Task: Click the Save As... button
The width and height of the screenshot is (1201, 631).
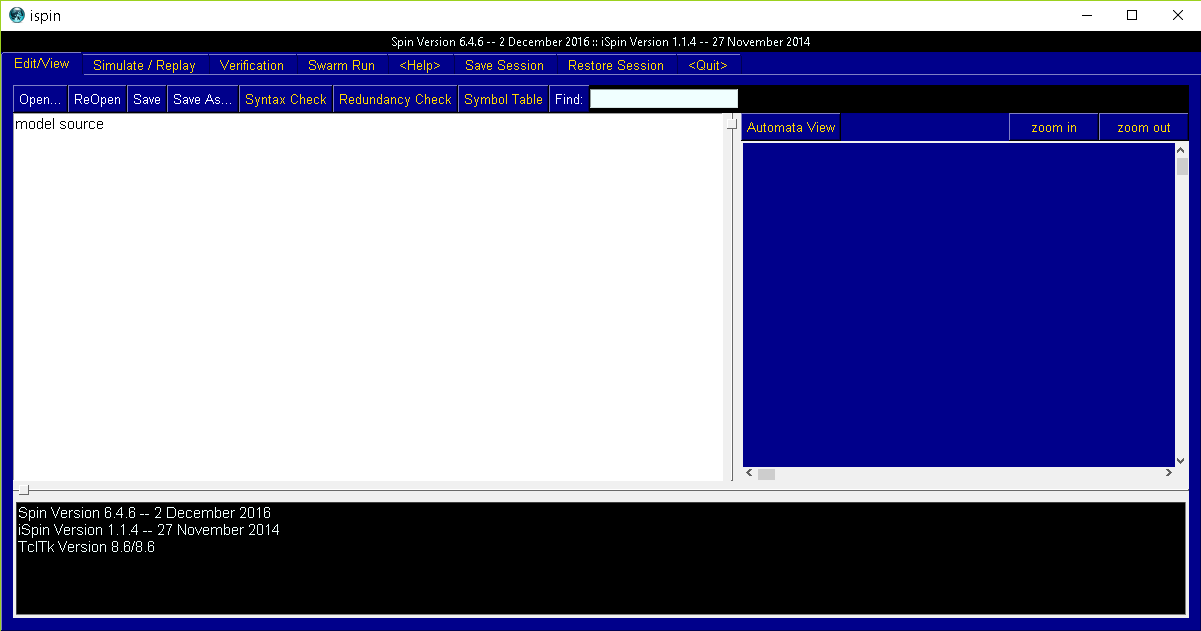Action: tap(203, 99)
